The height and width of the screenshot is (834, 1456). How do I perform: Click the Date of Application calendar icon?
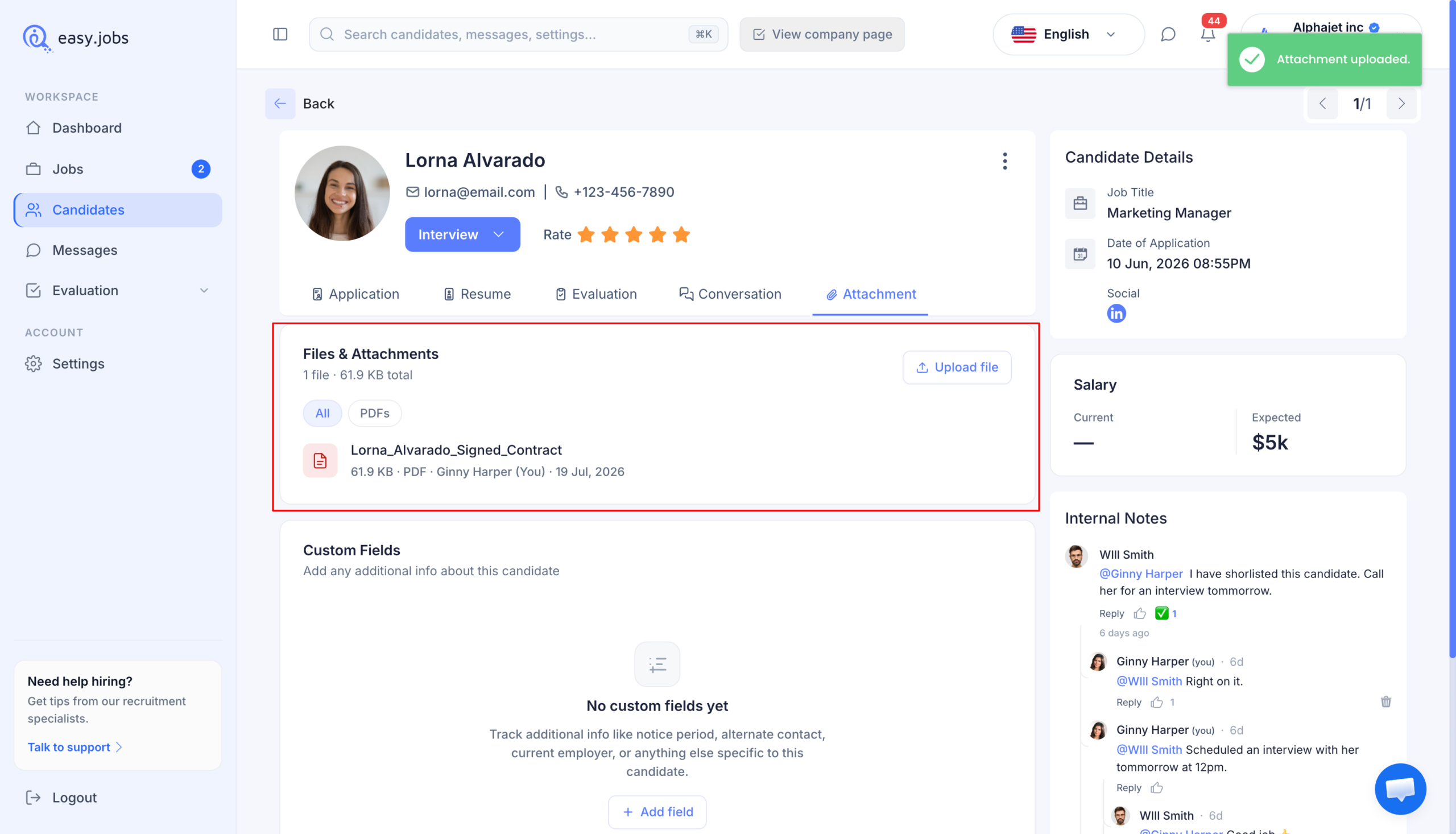[1080, 254]
